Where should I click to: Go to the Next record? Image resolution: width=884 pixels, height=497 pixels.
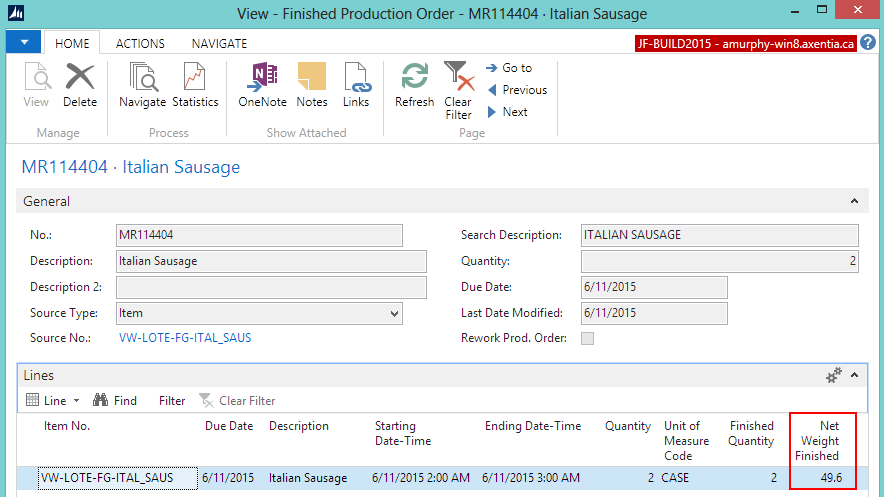click(507, 112)
